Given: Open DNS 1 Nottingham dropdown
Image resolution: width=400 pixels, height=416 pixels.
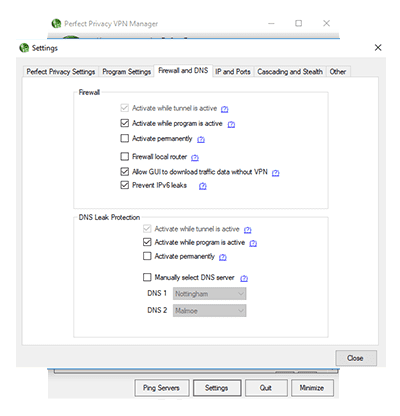Looking at the screenshot, I should (x=209, y=294).
